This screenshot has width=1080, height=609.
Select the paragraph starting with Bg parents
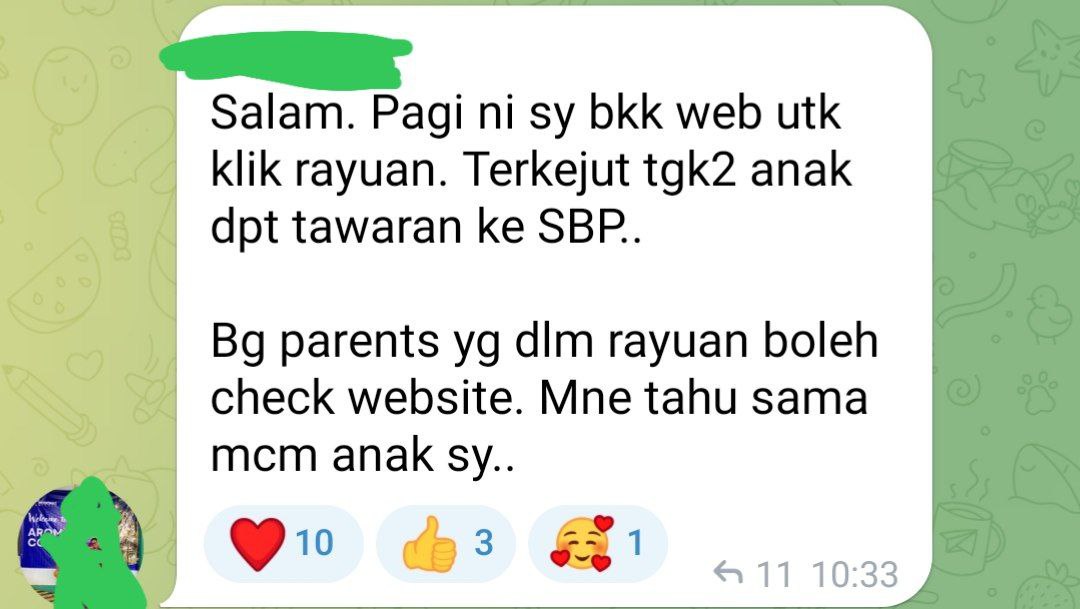tap(544, 398)
